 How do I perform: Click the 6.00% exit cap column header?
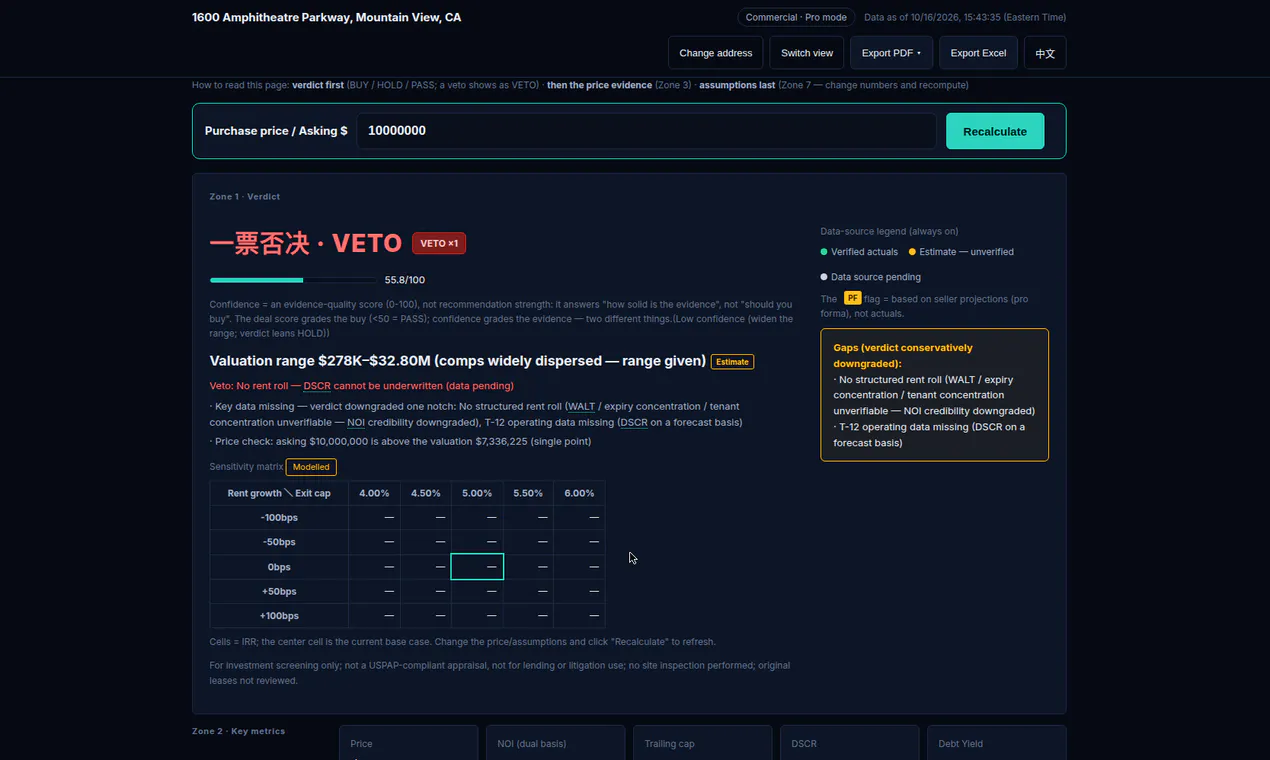click(x=579, y=493)
